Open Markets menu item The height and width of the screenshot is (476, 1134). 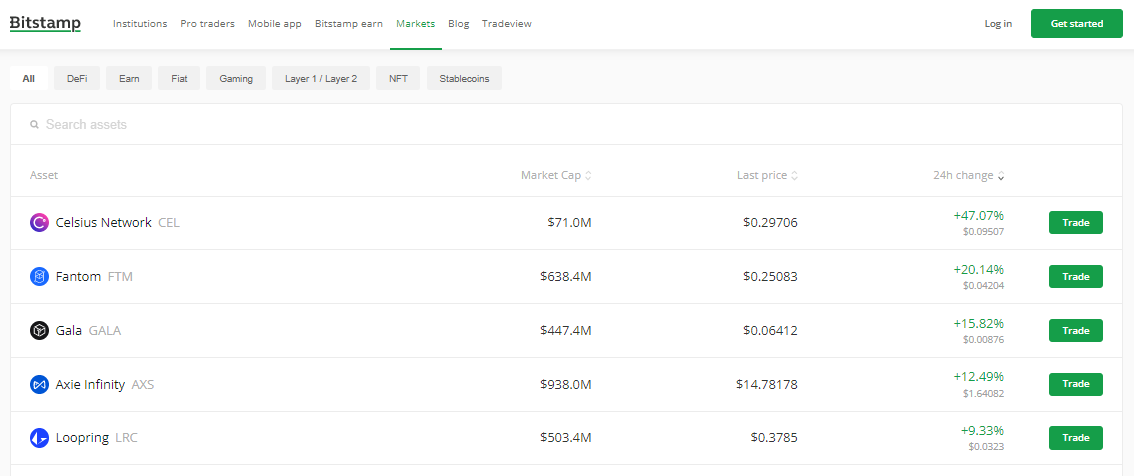[416, 24]
